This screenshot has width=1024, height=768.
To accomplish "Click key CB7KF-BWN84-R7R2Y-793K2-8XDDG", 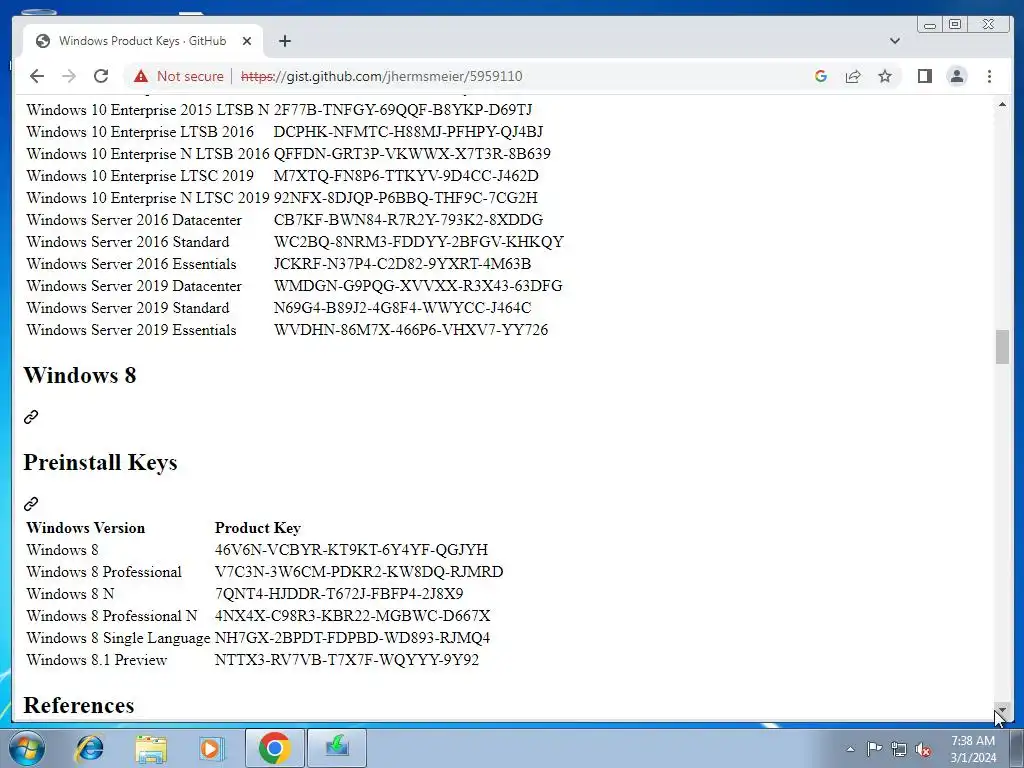I will [408, 220].
